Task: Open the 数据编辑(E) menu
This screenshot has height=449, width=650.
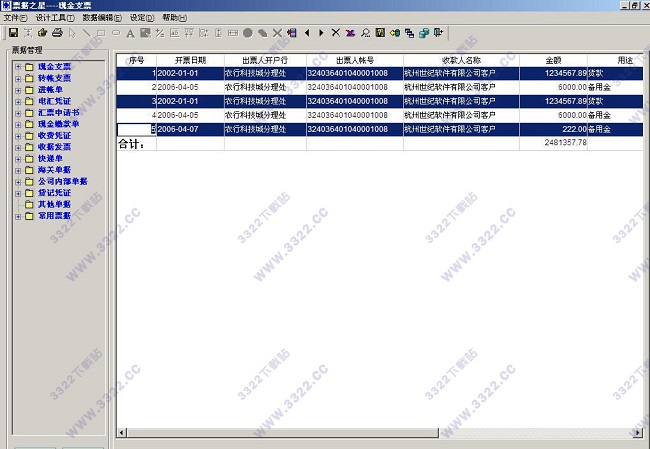Action: (x=102, y=18)
